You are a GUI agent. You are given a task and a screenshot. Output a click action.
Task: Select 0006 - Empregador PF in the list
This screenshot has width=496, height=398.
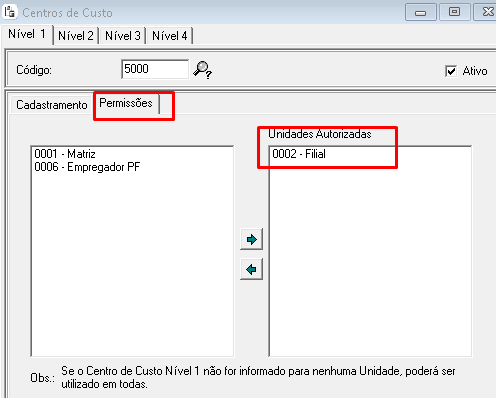[87, 167]
